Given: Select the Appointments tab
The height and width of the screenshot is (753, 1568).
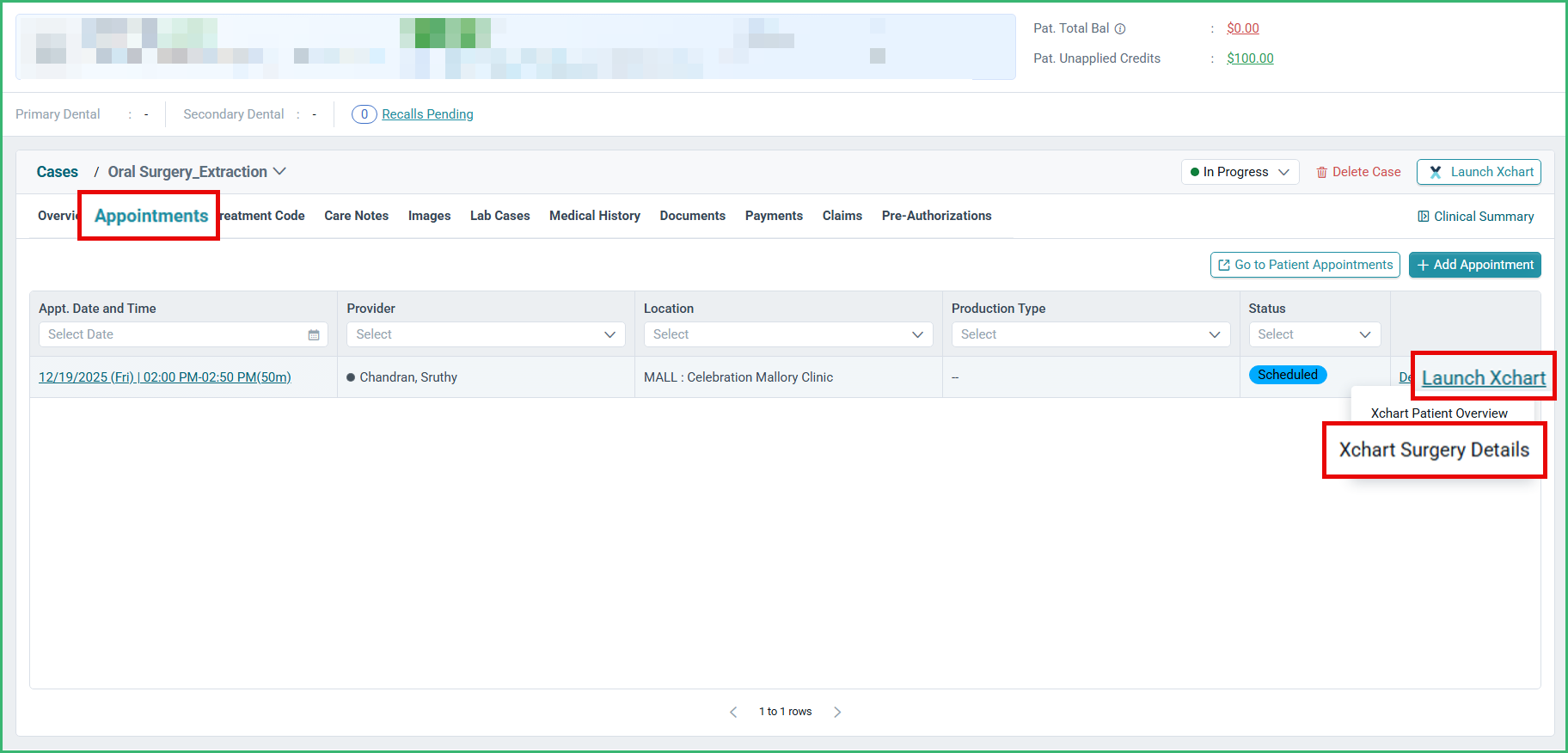Looking at the screenshot, I should [x=151, y=216].
